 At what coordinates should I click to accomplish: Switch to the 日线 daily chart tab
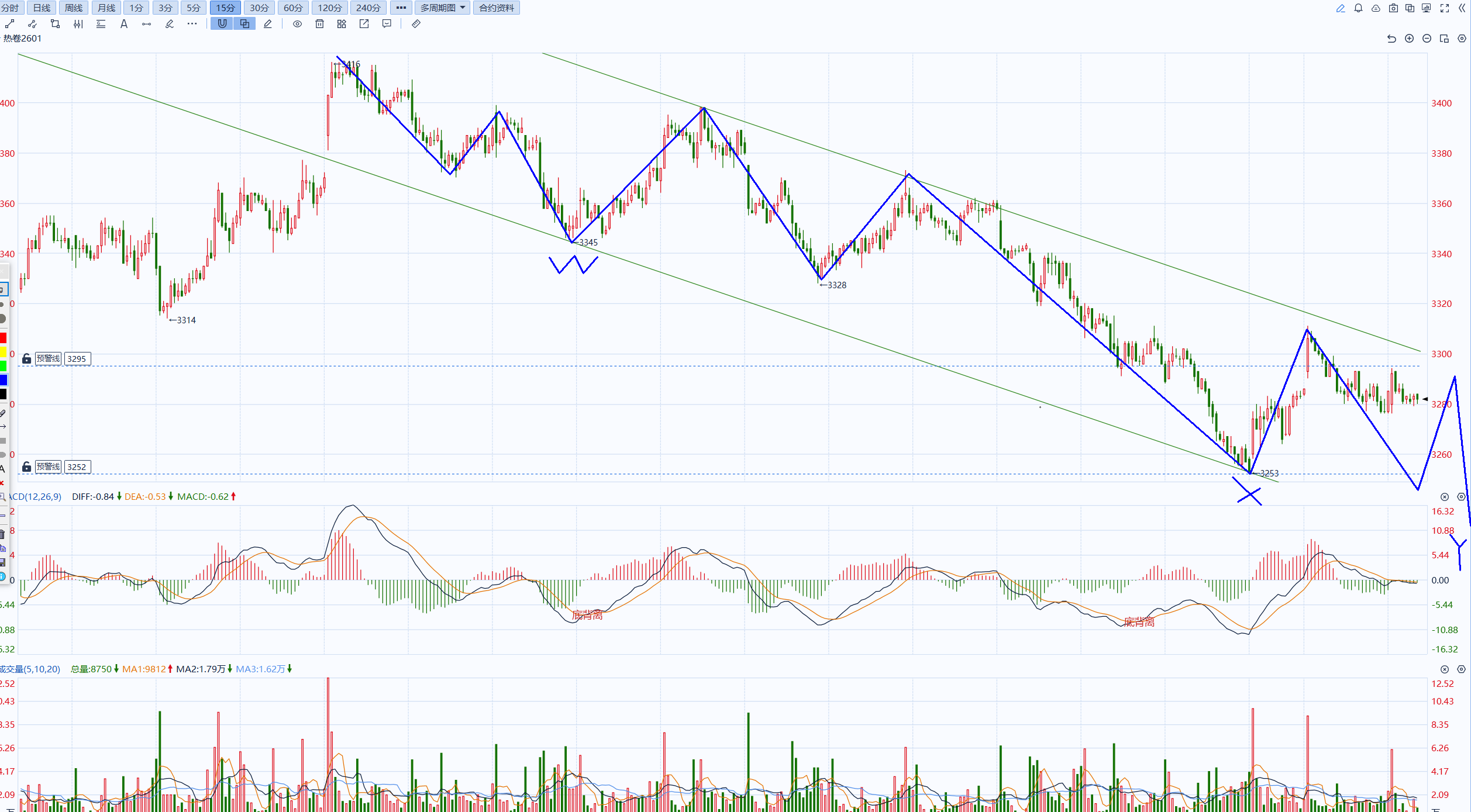click(x=42, y=8)
